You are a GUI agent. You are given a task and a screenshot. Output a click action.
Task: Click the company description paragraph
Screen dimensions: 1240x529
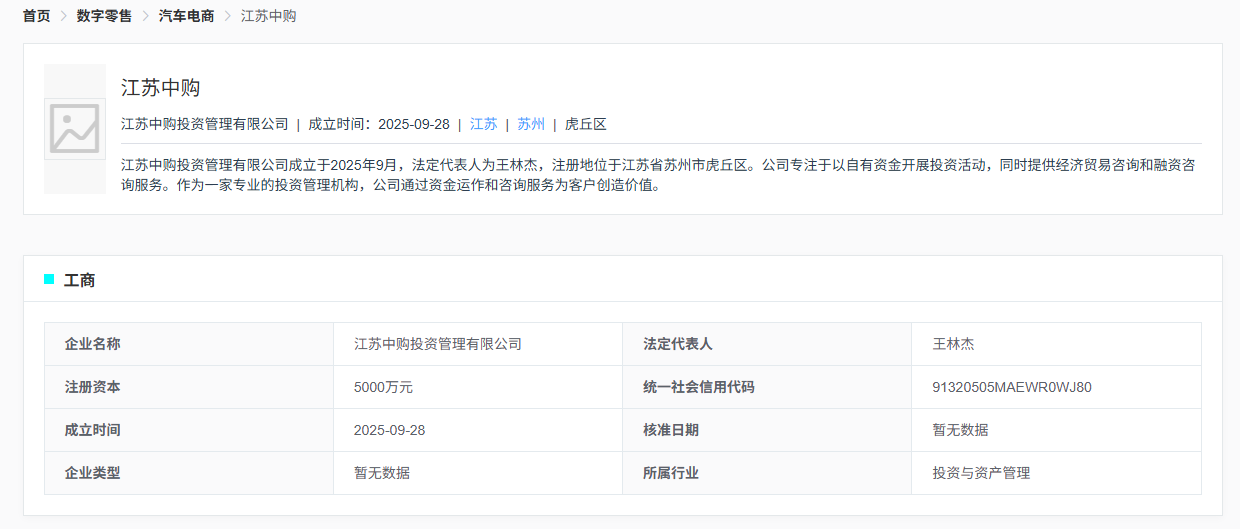pyautogui.click(x=660, y=175)
